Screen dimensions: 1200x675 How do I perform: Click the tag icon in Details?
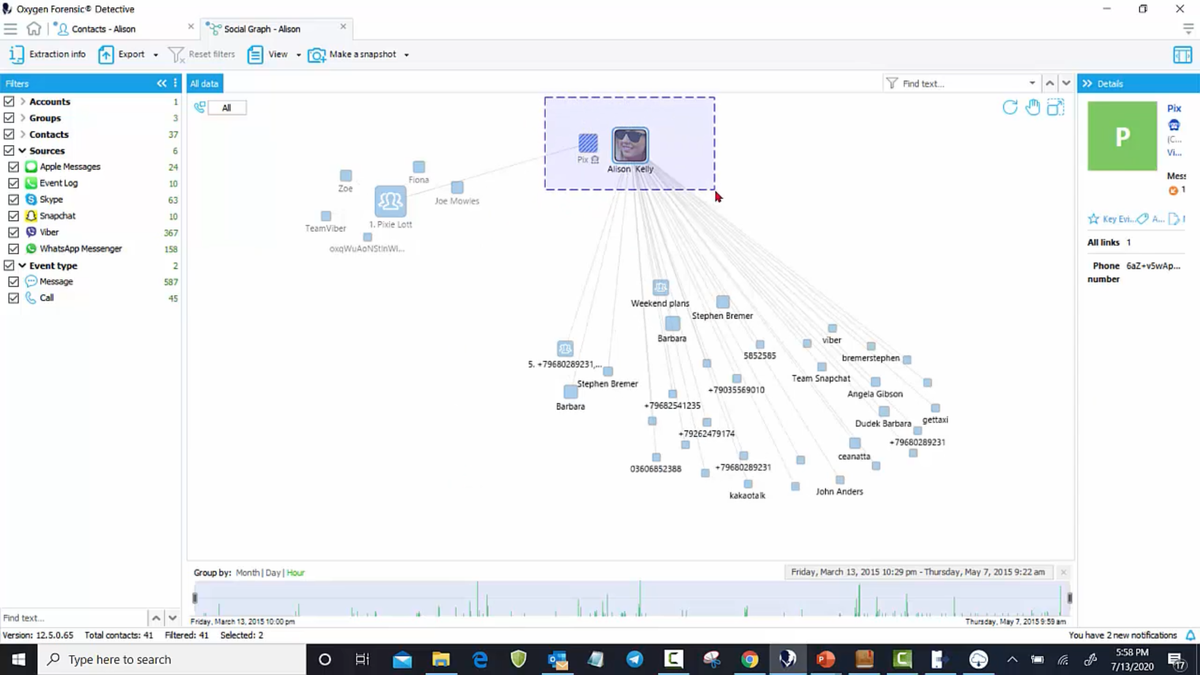tap(1142, 219)
